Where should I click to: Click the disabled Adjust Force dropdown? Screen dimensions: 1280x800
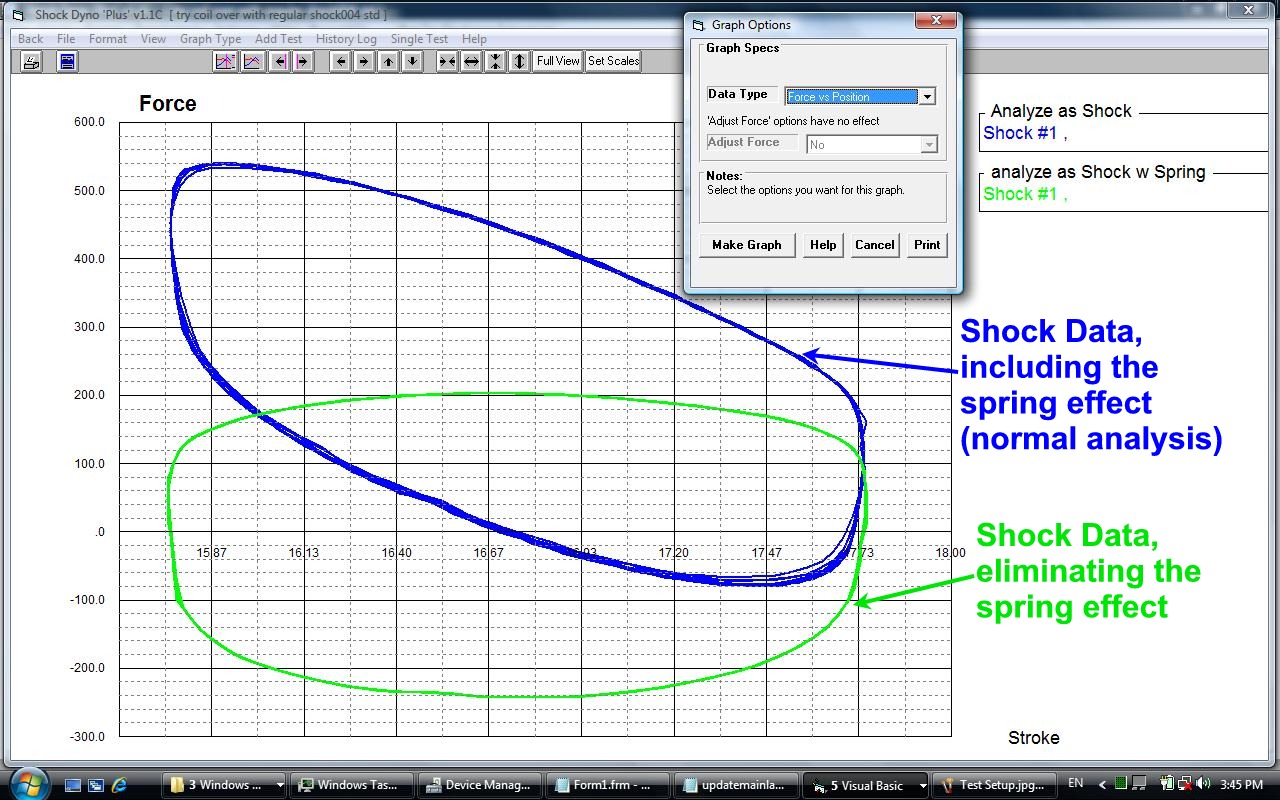(872, 145)
